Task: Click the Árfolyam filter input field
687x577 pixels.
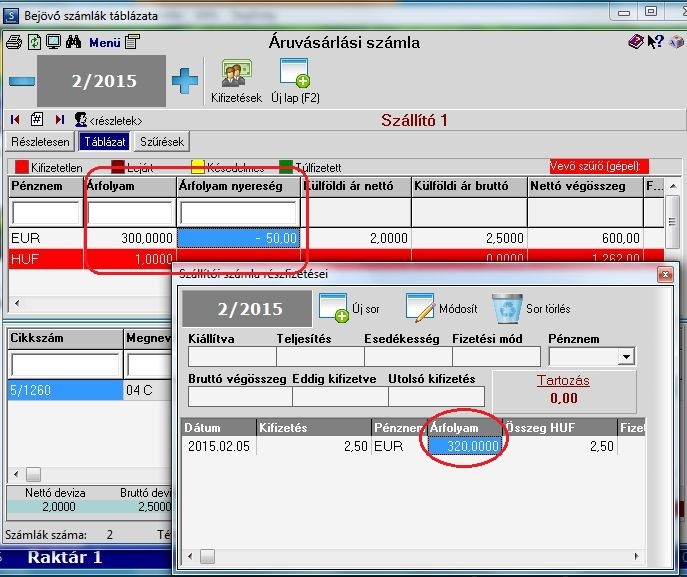Action: [130, 213]
